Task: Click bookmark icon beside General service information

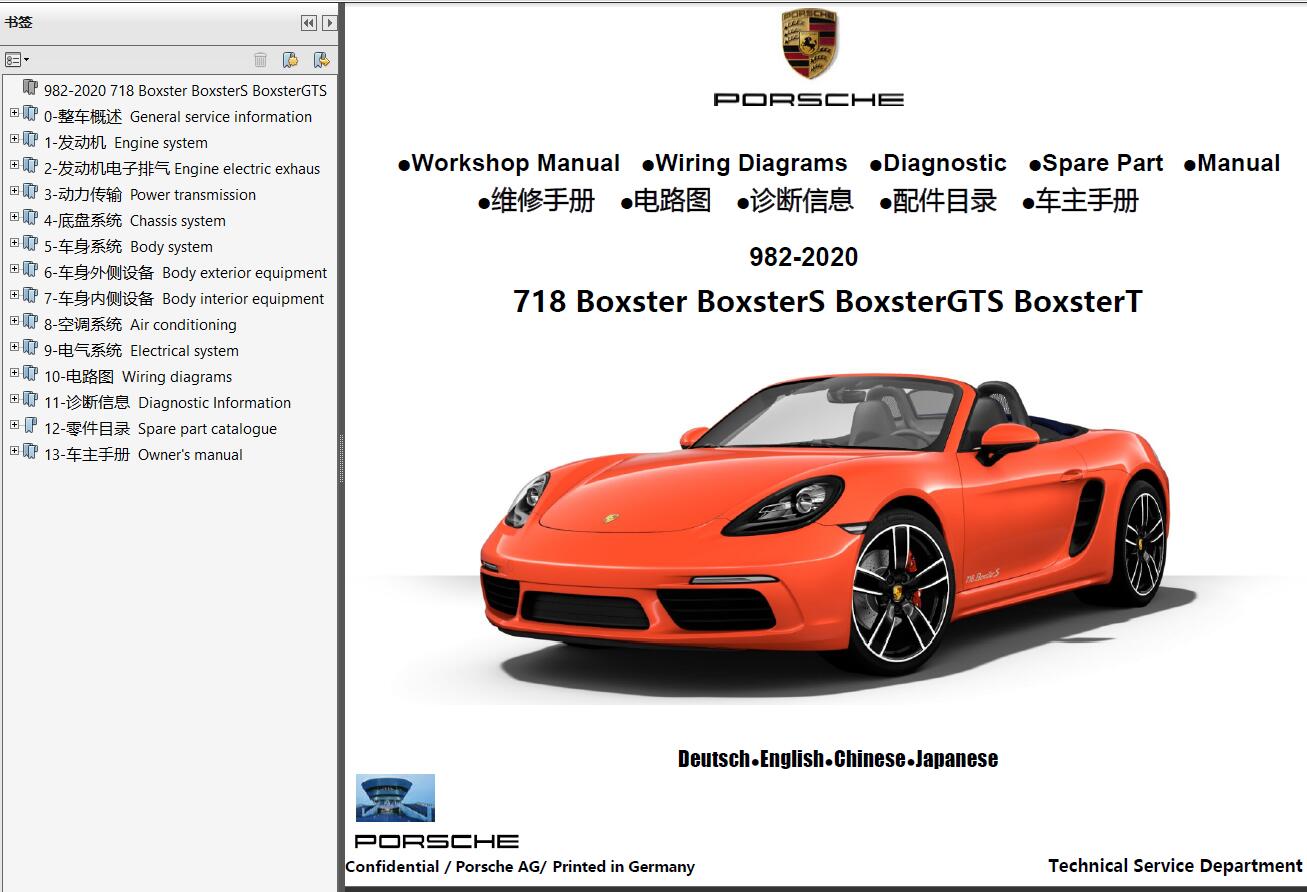Action: click(x=30, y=114)
